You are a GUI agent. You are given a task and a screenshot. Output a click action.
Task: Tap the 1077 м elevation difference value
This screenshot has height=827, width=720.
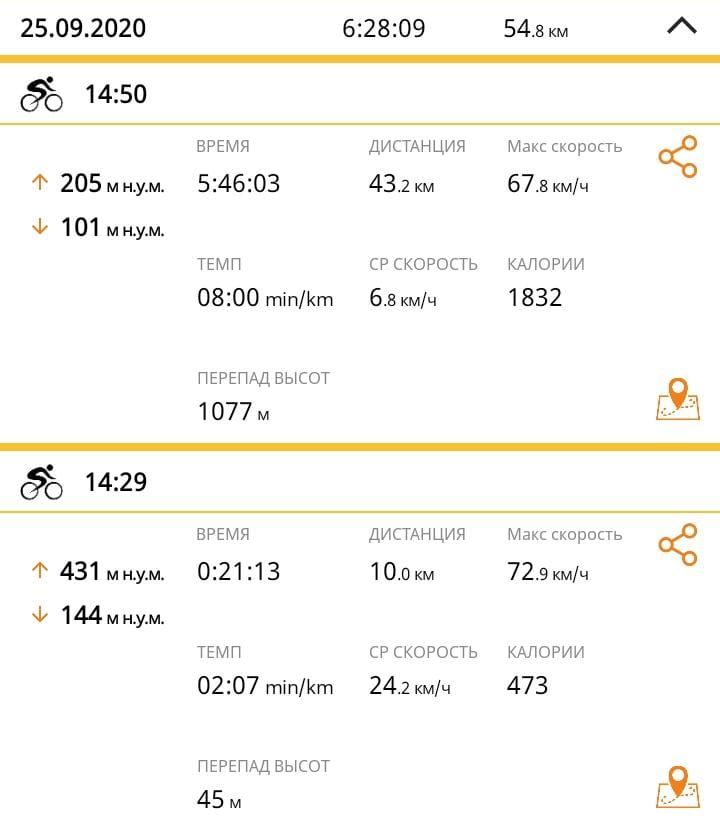click(233, 411)
